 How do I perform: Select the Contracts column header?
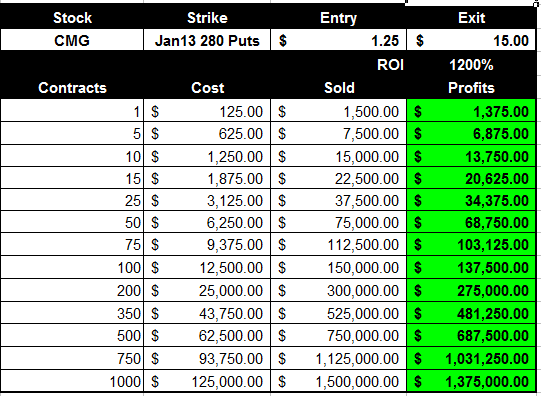[72, 88]
